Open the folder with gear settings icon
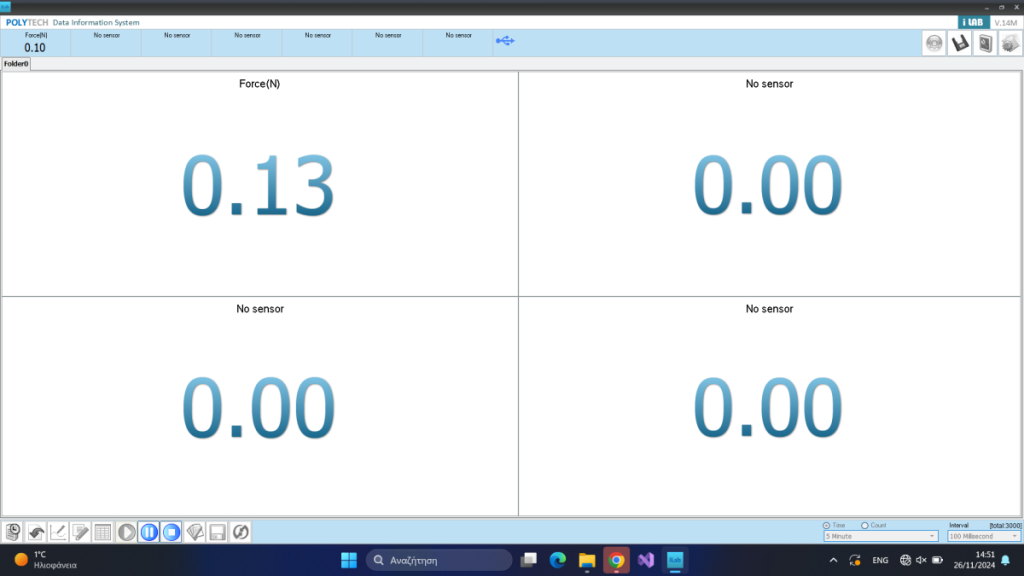 pos(1010,43)
